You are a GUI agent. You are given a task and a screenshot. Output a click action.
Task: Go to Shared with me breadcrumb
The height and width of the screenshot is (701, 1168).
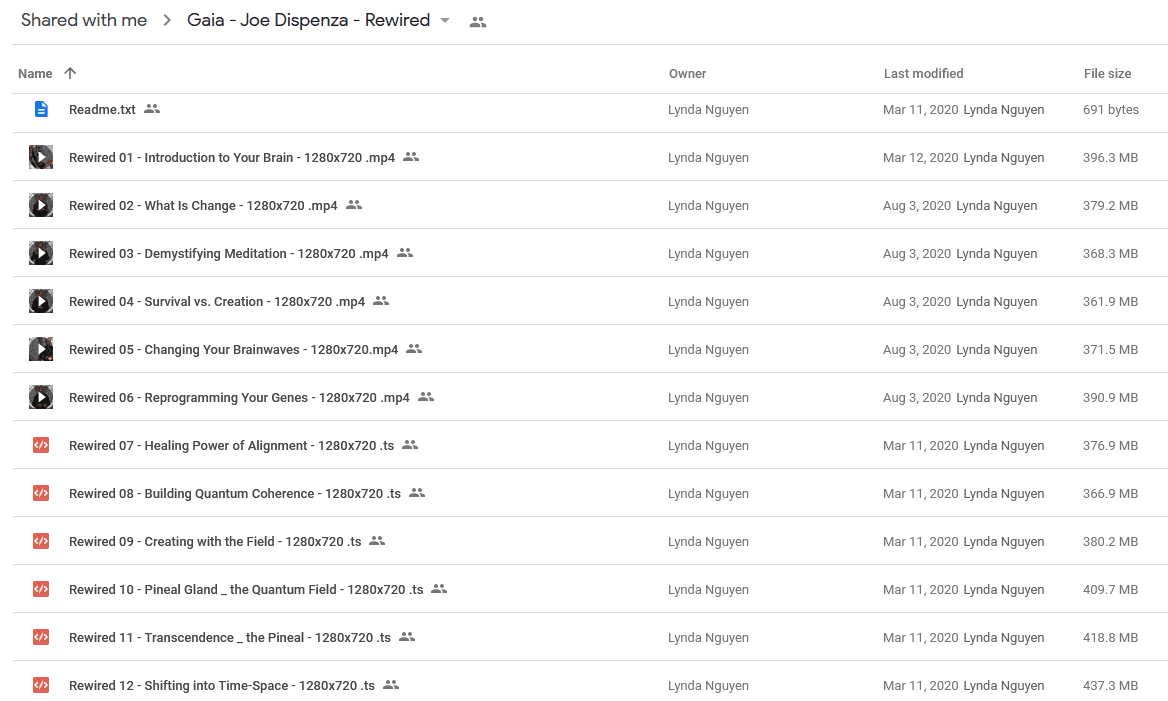tap(83, 20)
